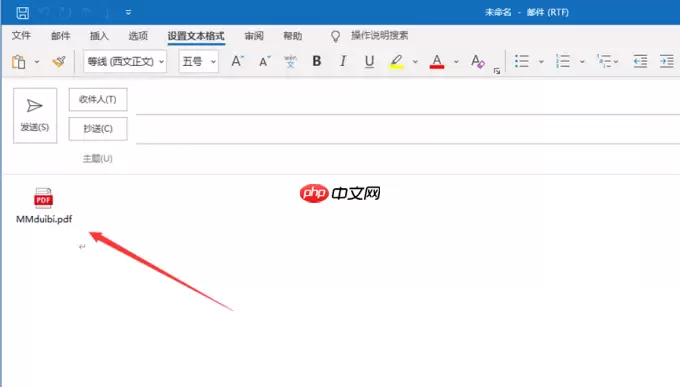Increase font size with grow icon

pos(237,62)
